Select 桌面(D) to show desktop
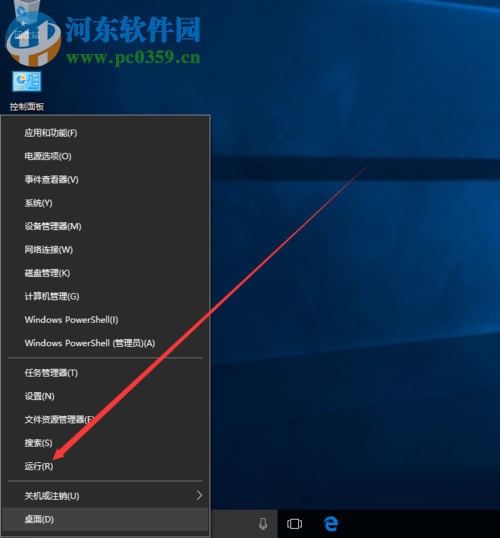The width and height of the screenshot is (500, 538). click(x=106, y=519)
